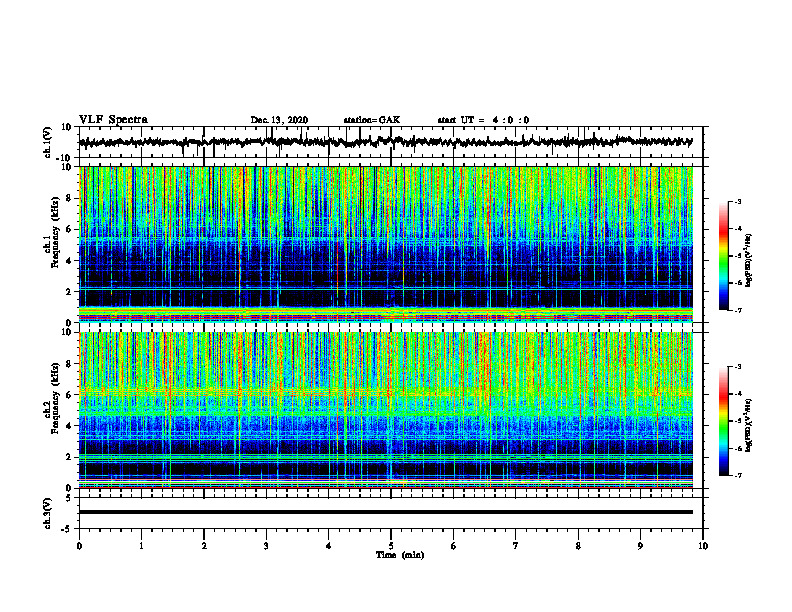The height and width of the screenshot is (612, 792).
Task: Click the "-7" label on ch.1 colorbar
Action: tap(737, 310)
